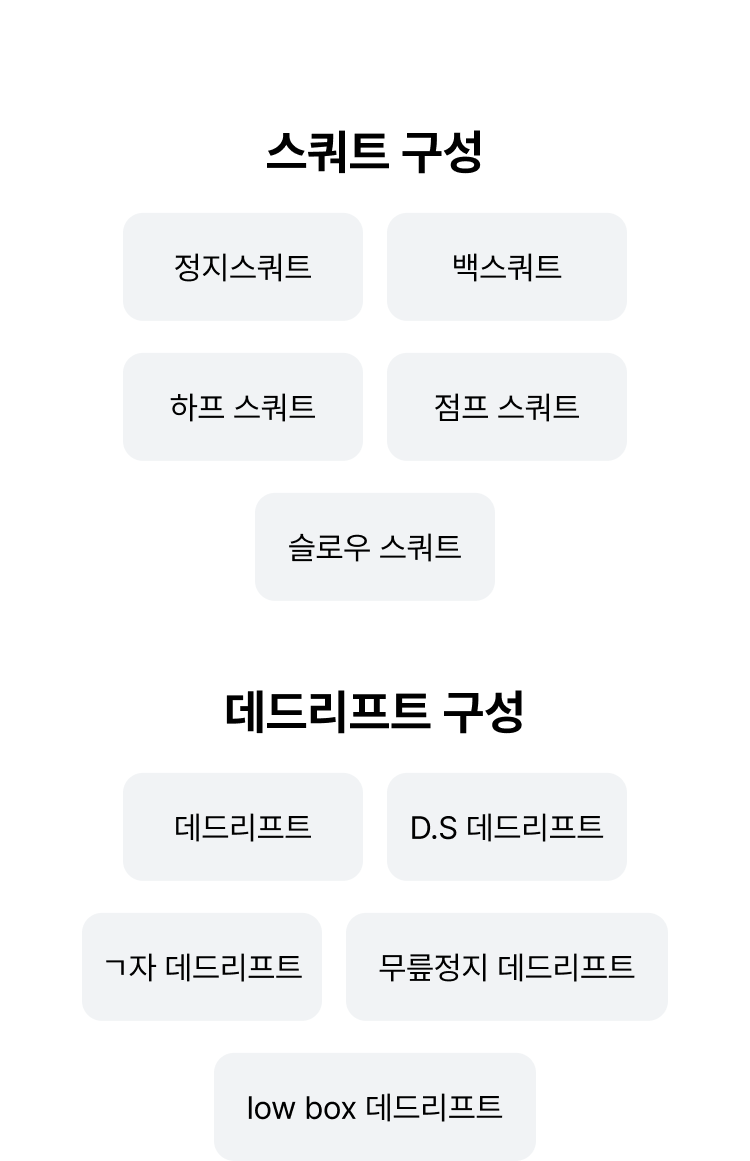Tap the 하프 스쿼트 button
The height and width of the screenshot is (1161, 750).
point(243,406)
